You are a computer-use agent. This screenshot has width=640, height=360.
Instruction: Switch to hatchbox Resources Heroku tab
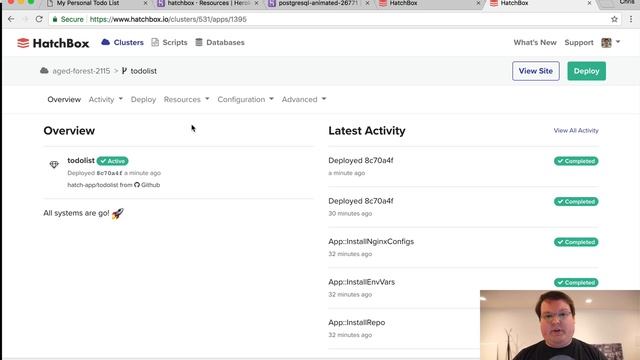click(x=208, y=3)
